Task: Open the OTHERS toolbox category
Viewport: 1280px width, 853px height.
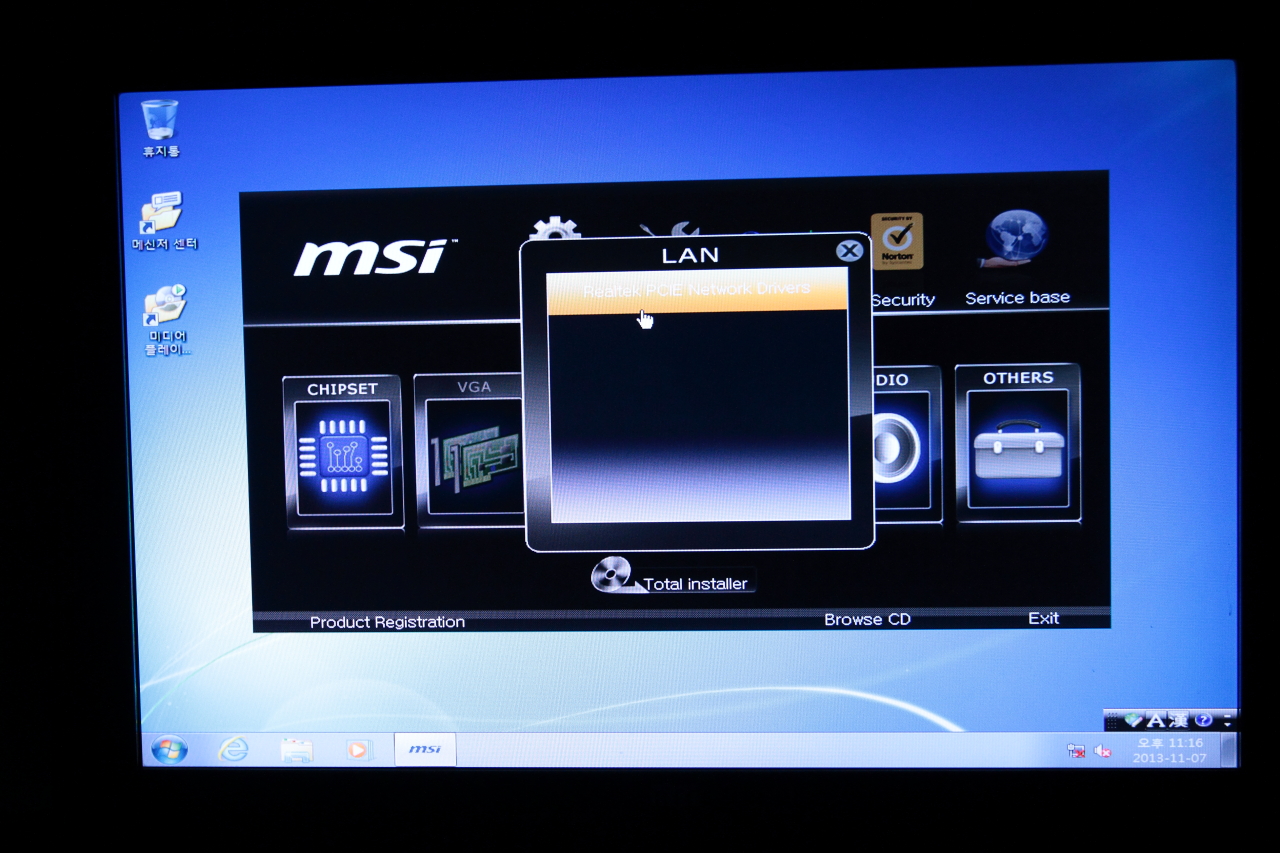Action: click(x=1018, y=442)
